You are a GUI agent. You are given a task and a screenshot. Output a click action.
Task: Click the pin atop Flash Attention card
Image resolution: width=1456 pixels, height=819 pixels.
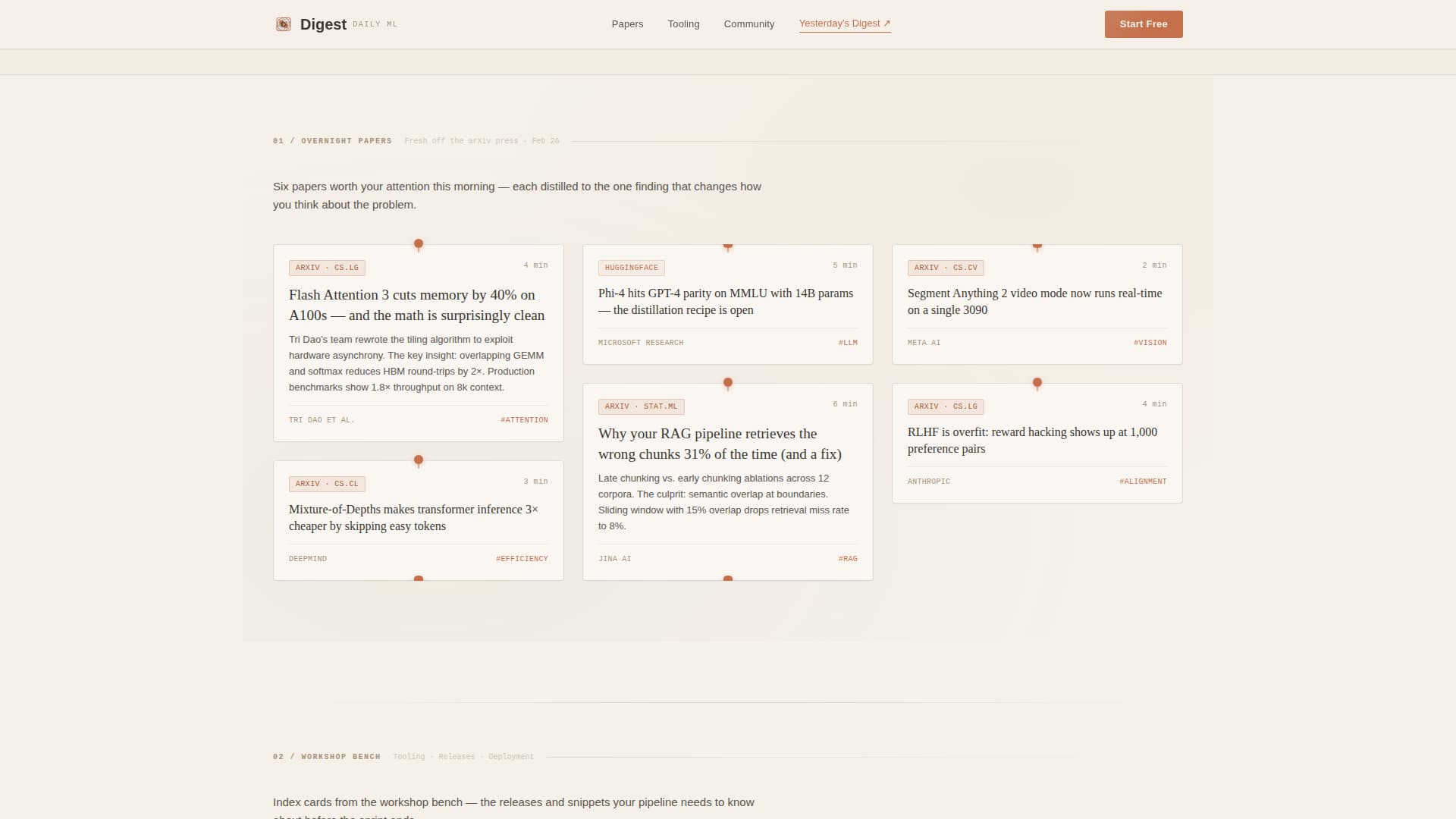click(418, 244)
